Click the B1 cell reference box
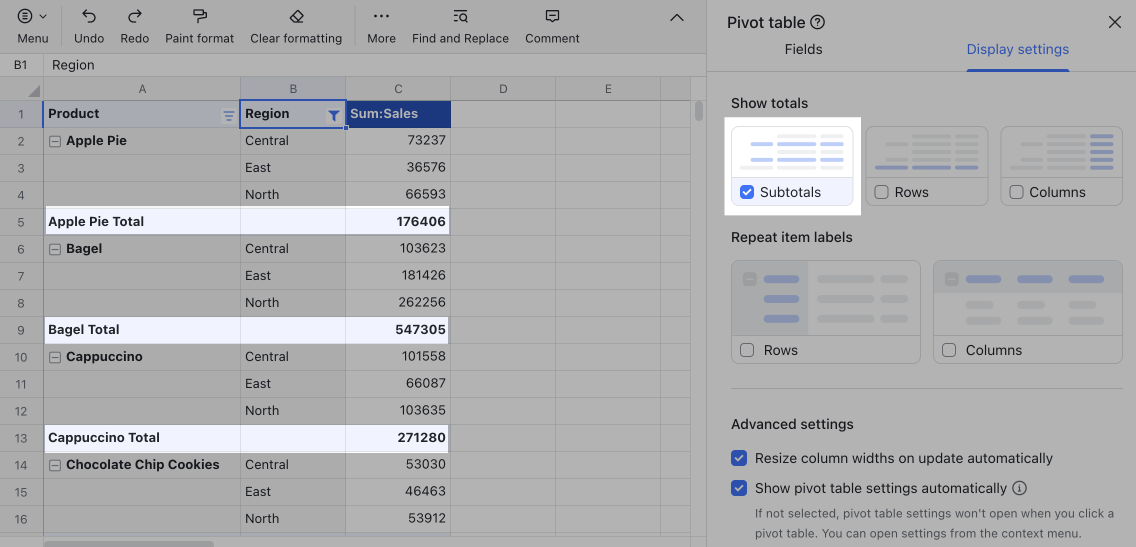The height and width of the screenshot is (547, 1136). (21, 65)
